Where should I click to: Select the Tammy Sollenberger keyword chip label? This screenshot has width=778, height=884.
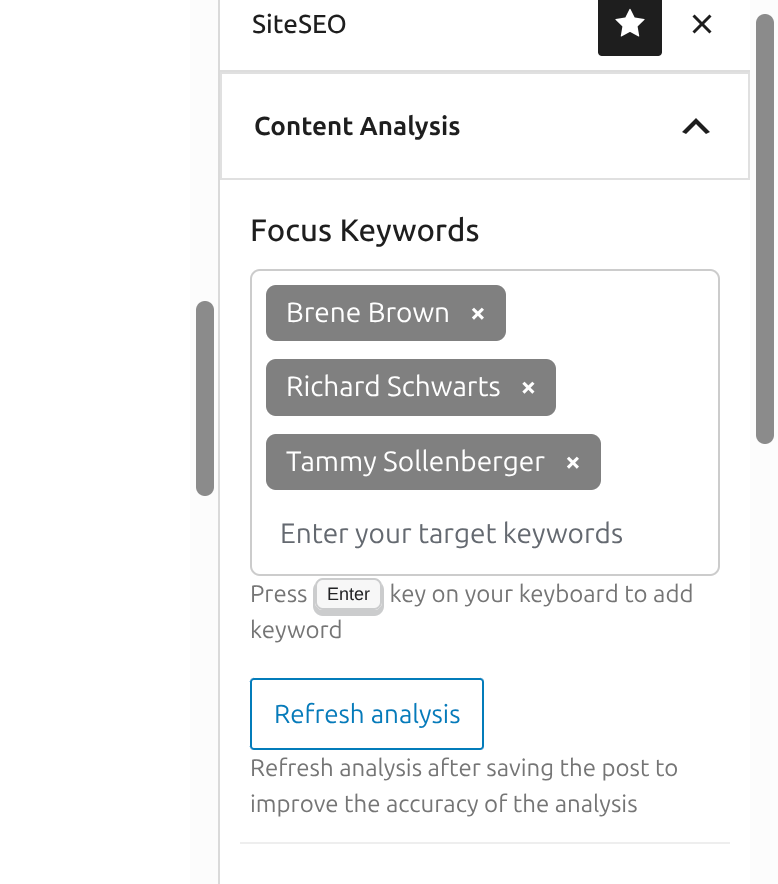click(415, 462)
